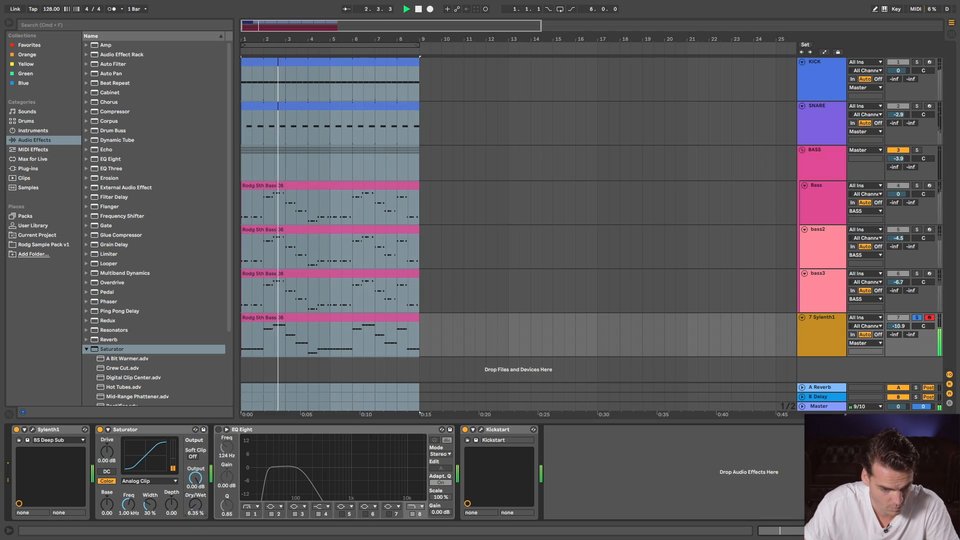This screenshot has height=540, width=960.
Task: Open Master output 9/10 dropdown
Action: click(868, 407)
